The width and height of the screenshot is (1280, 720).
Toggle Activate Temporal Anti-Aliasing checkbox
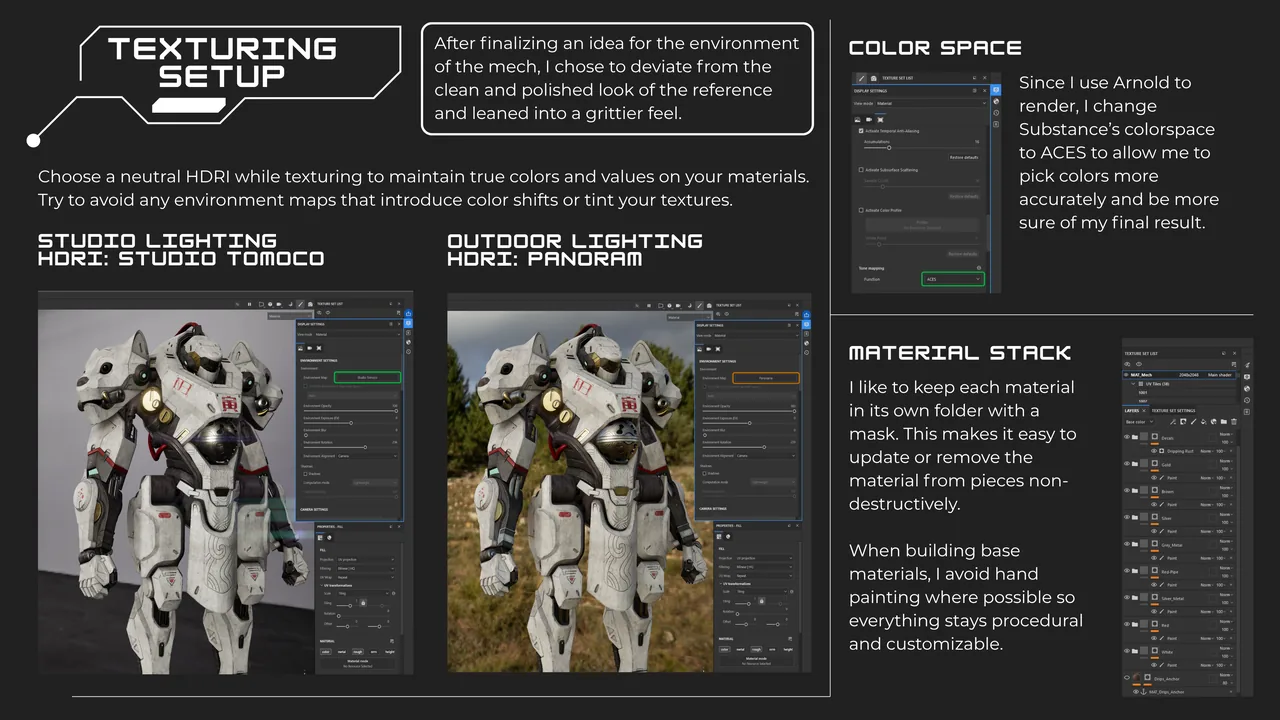tap(861, 131)
